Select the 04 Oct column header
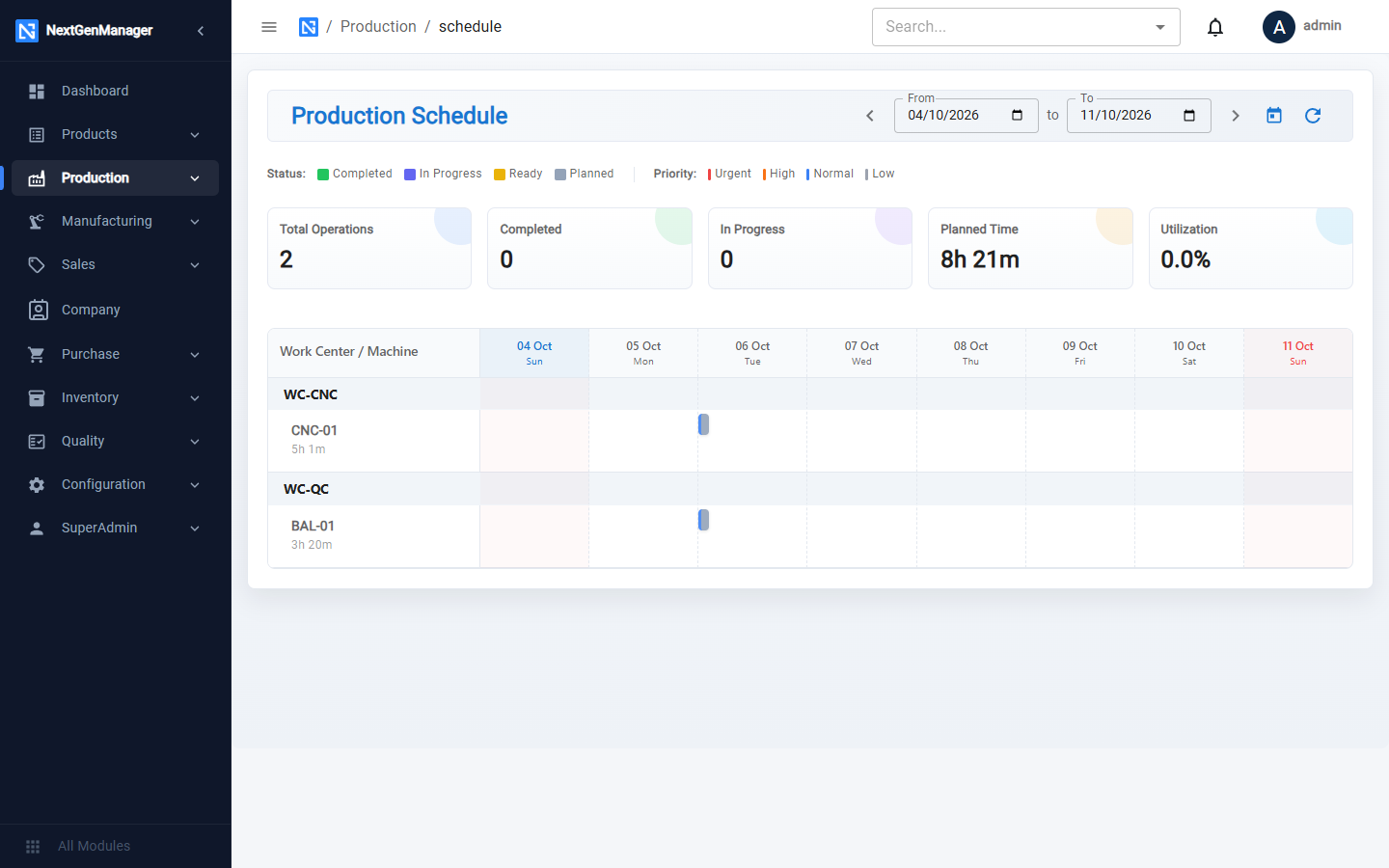 click(534, 353)
